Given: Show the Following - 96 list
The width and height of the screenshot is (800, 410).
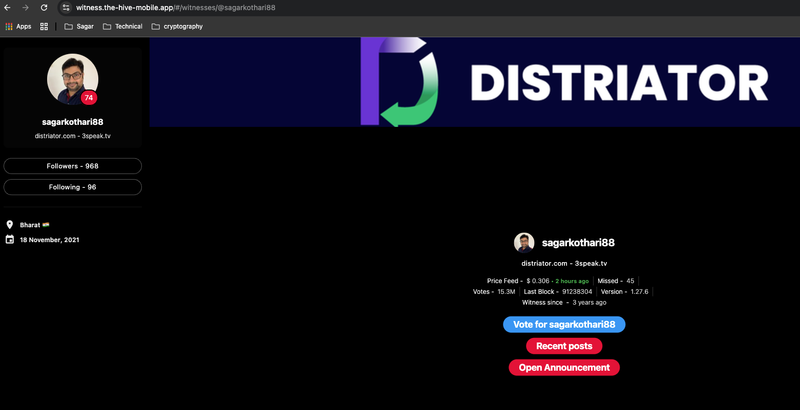Looking at the screenshot, I should pos(72,187).
